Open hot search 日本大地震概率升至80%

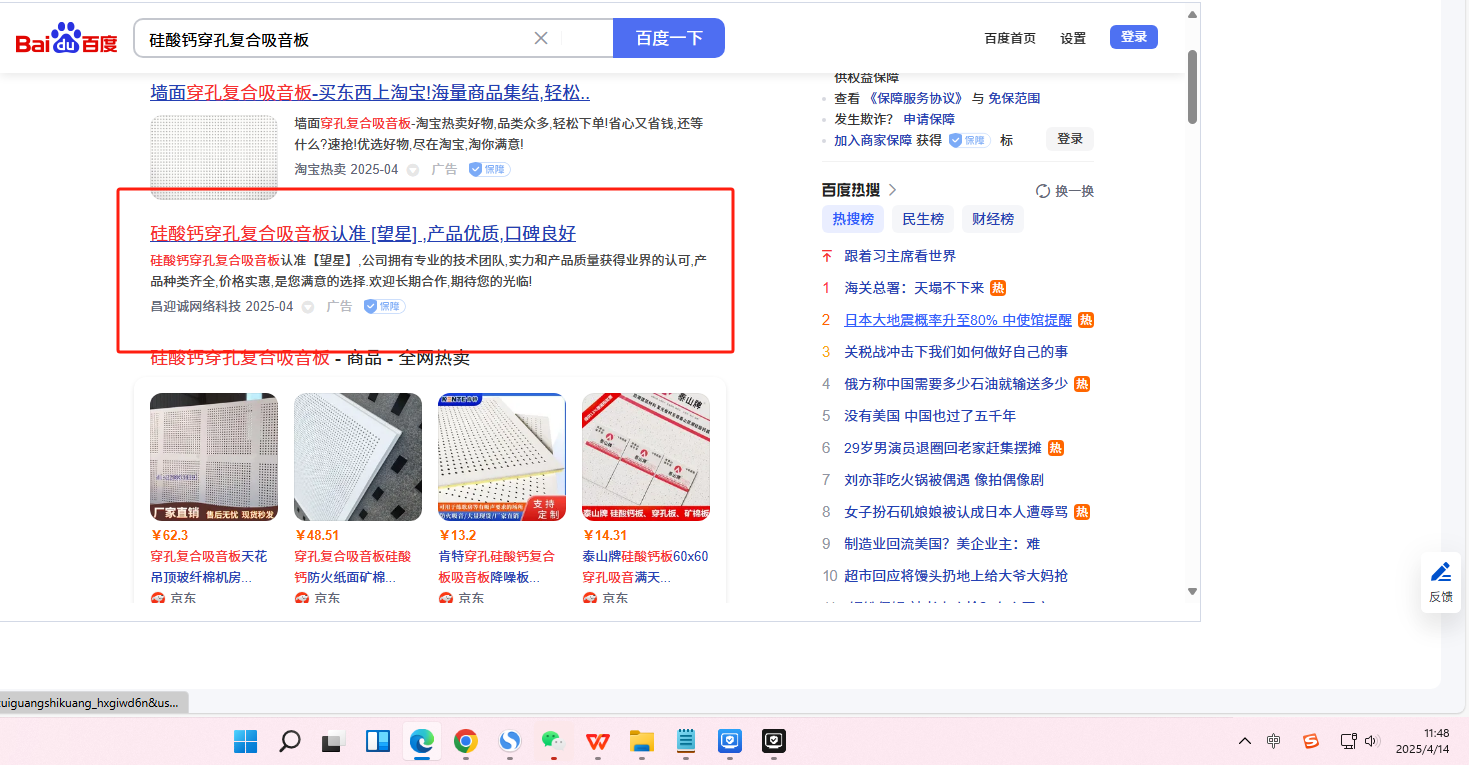(x=958, y=320)
